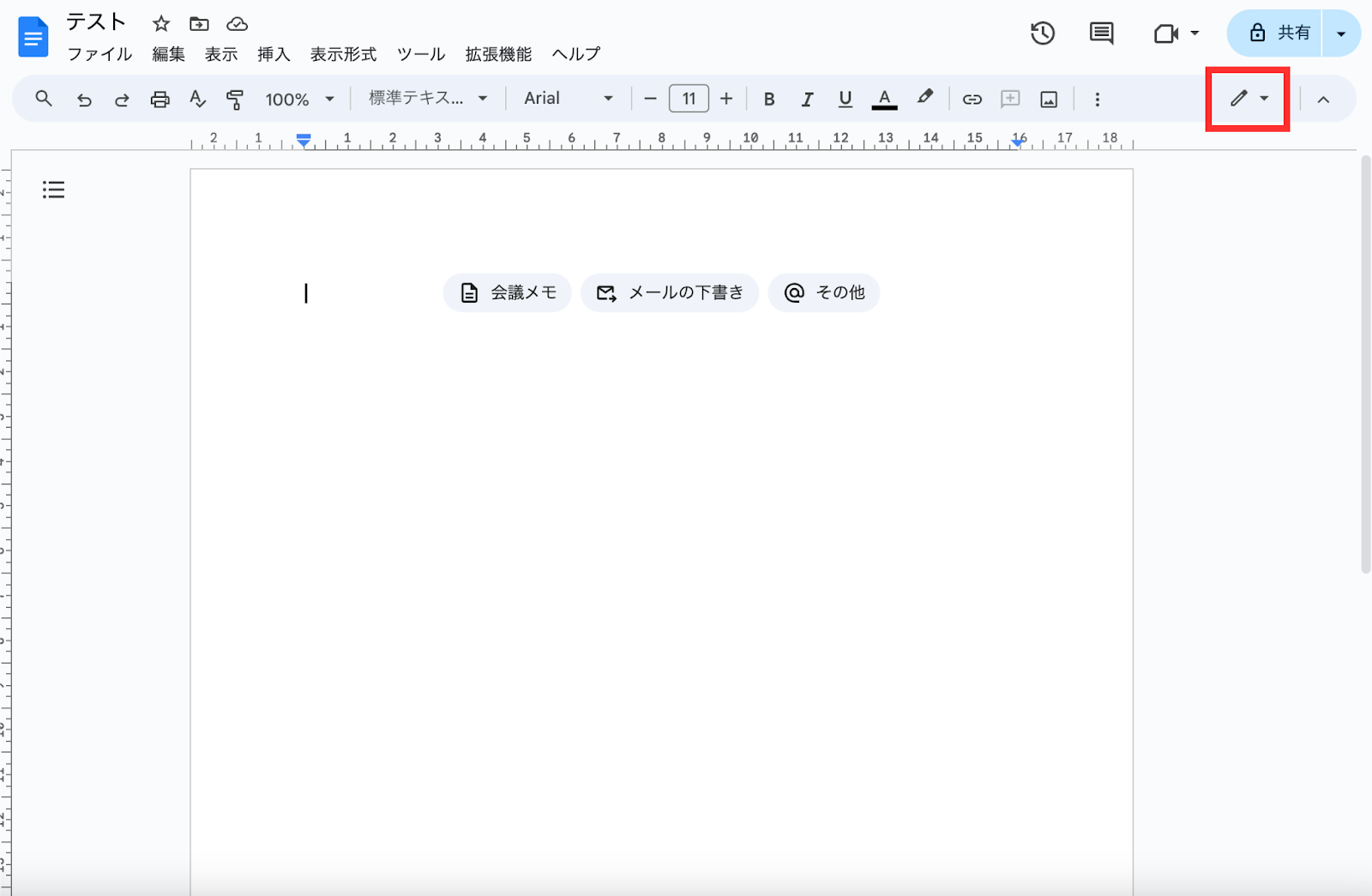Screen dimensions: 1372x896
Task: Click the move to folder icon
Action: point(199,24)
